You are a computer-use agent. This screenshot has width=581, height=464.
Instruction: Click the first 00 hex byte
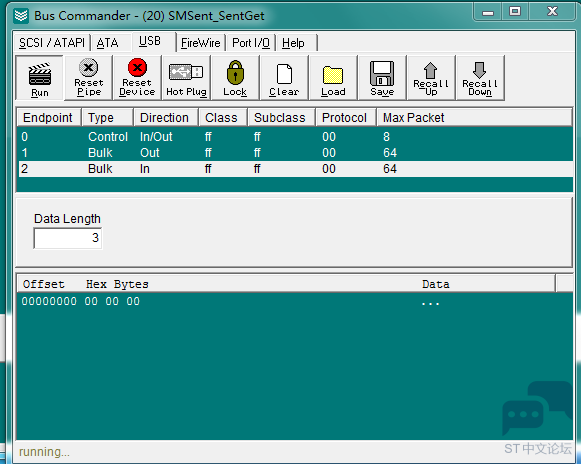pyautogui.click(x=91, y=301)
